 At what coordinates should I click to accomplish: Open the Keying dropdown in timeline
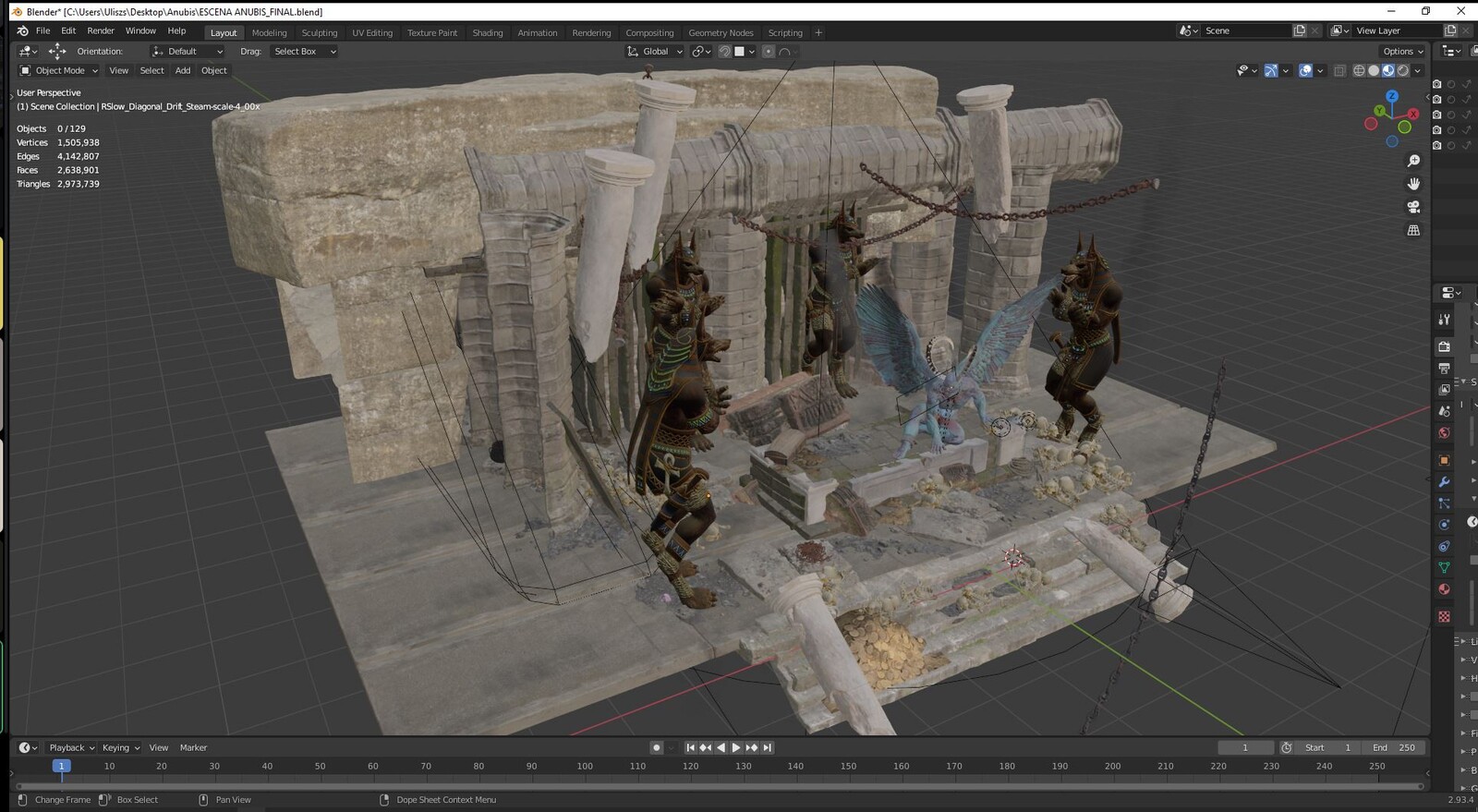pos(121,747)
